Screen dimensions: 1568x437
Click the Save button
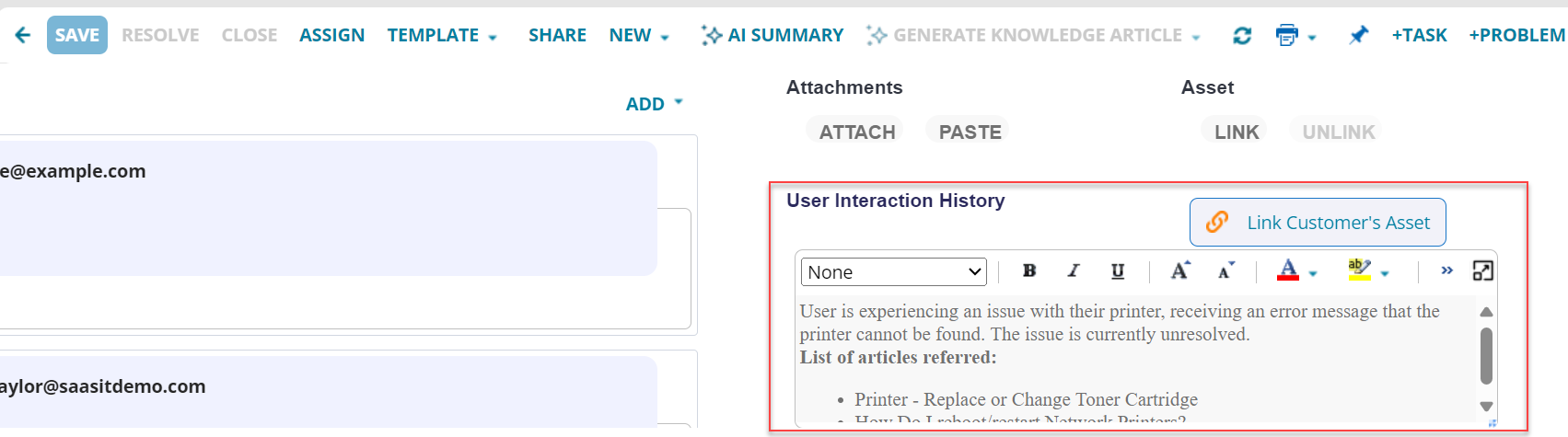76,35
